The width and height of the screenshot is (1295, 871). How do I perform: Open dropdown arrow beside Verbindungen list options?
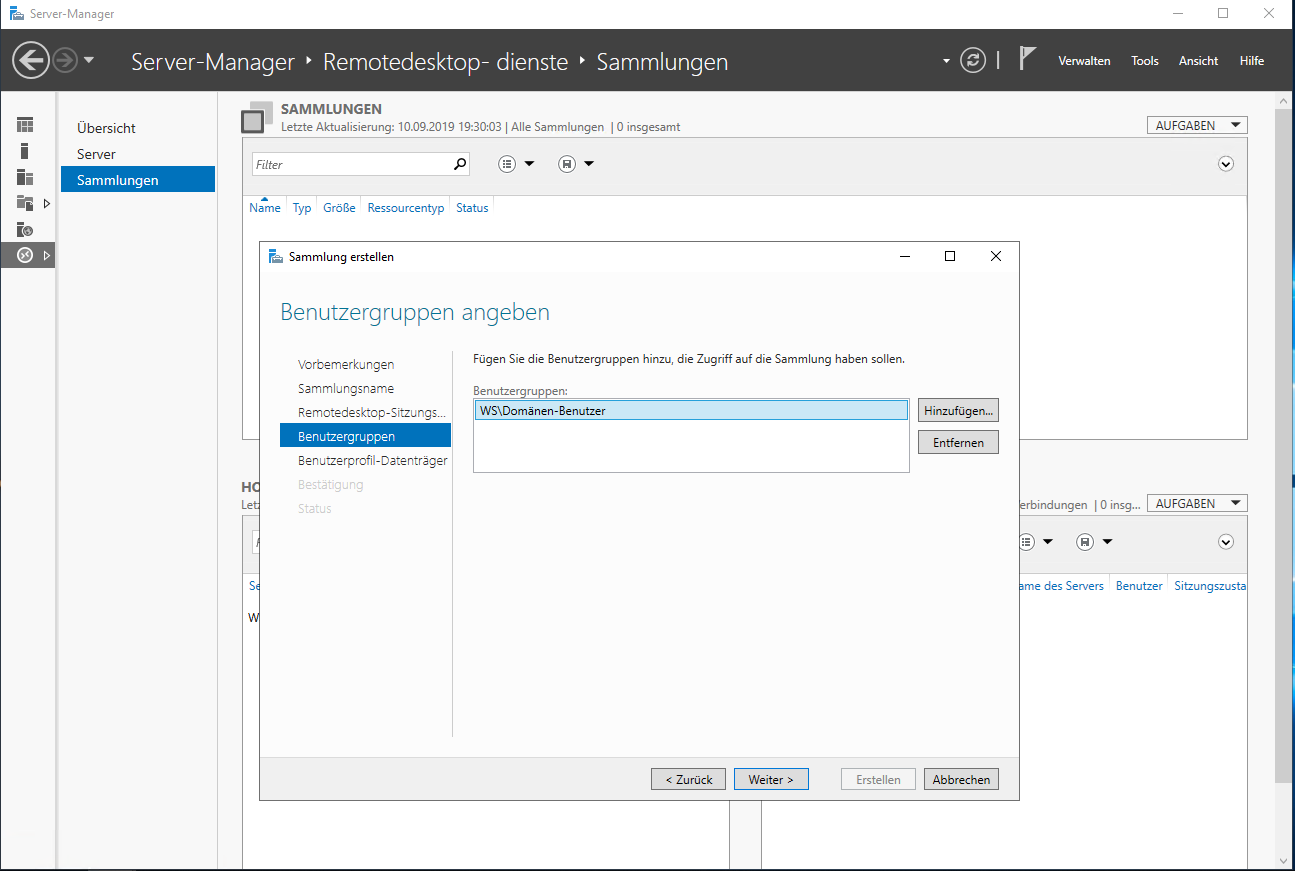[x=1048, y=542]
